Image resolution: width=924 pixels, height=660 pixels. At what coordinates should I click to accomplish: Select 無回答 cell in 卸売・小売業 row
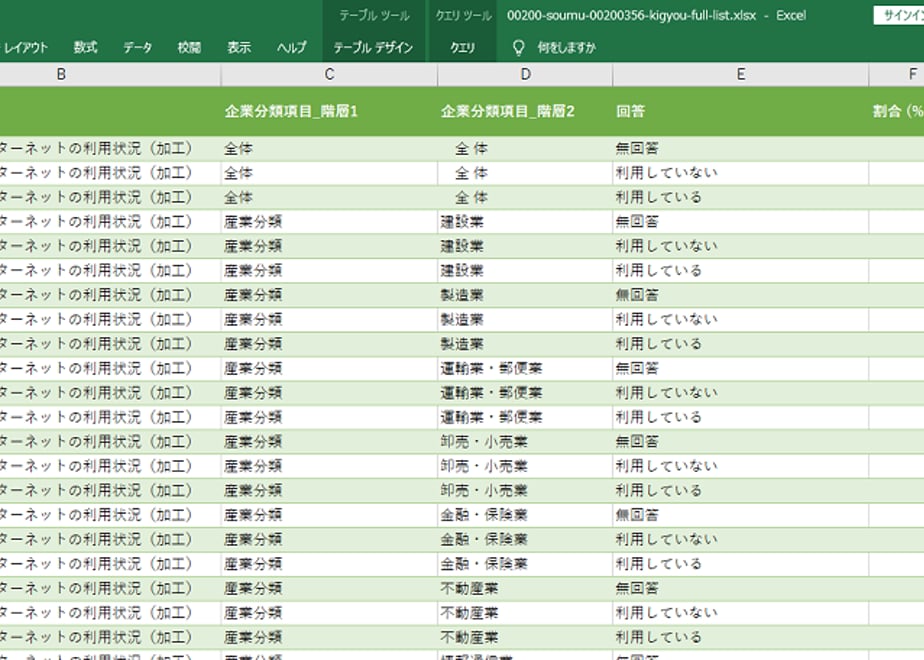click(x=741, y=442)
